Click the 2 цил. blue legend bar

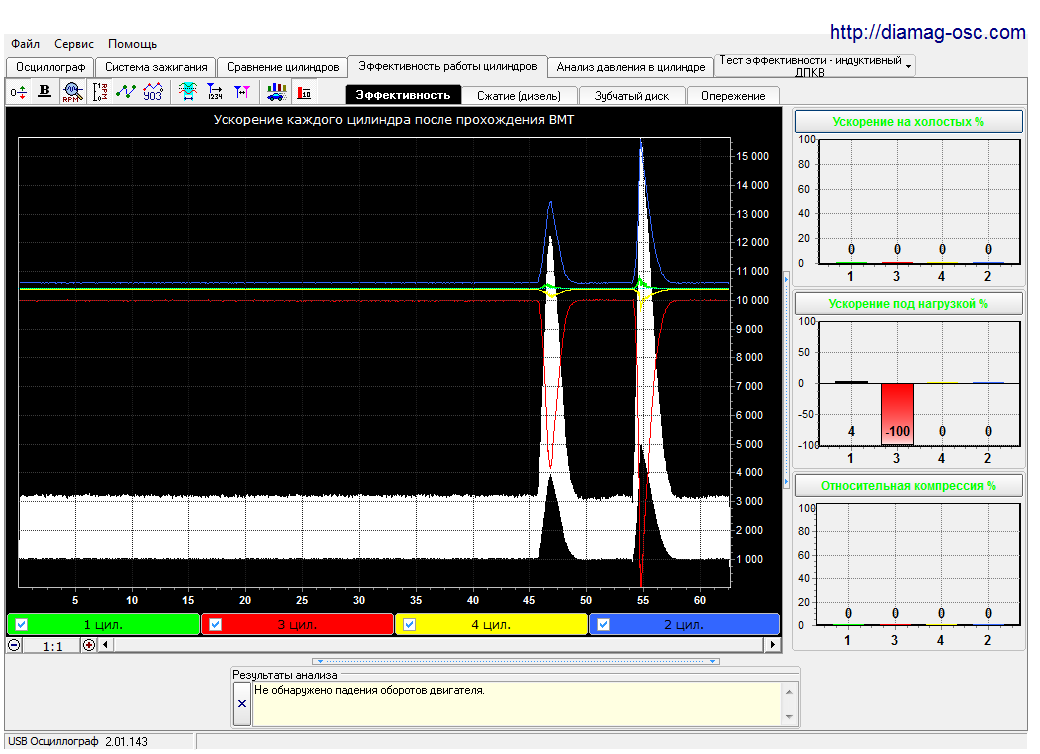(x=684, y=625)
